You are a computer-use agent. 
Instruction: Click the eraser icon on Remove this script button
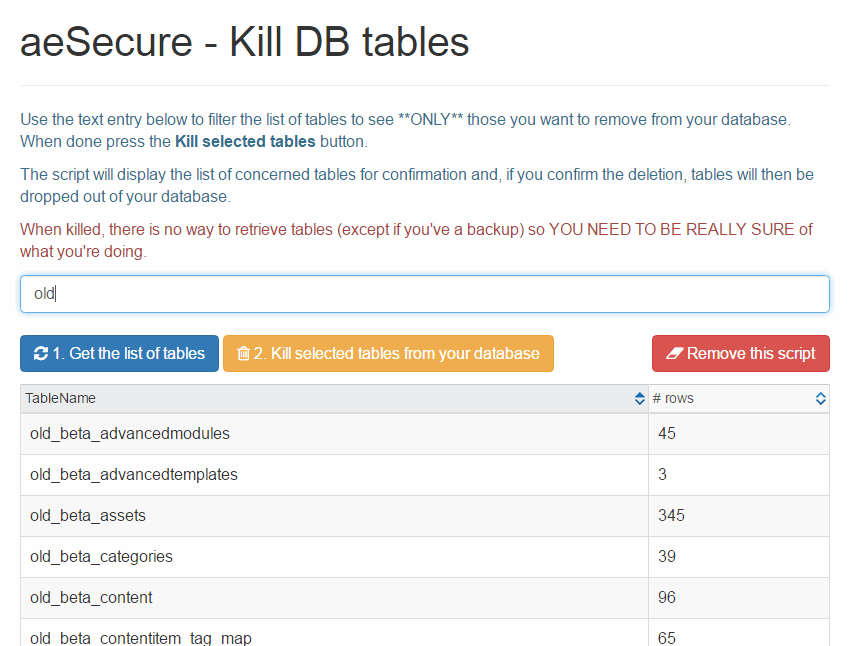click(675, 353)
